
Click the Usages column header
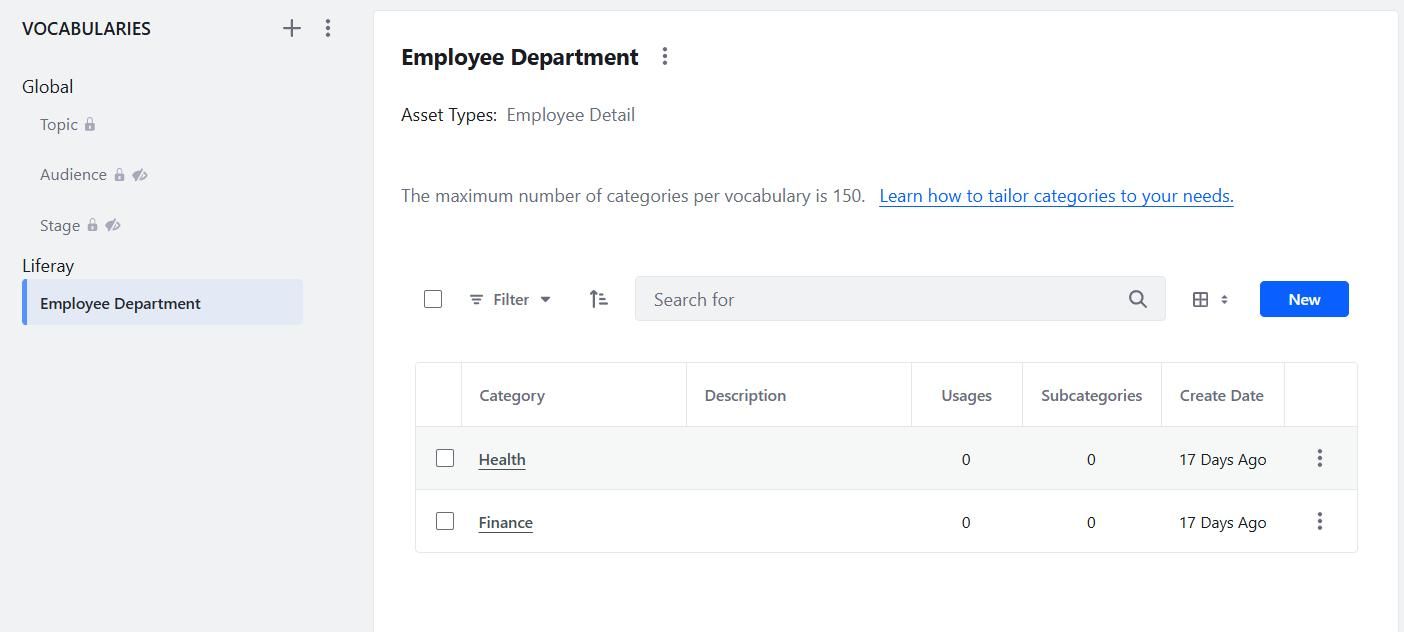click(x=966, y=395)
